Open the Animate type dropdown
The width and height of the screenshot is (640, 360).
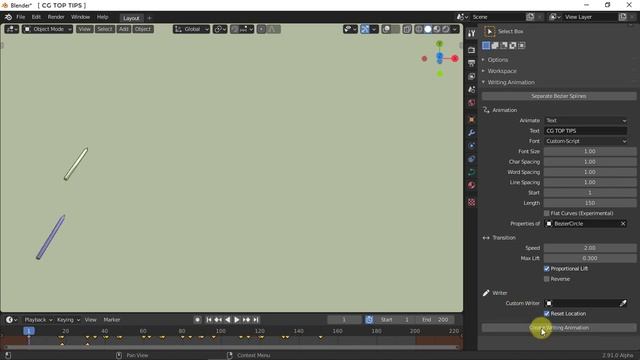(586, 120)
